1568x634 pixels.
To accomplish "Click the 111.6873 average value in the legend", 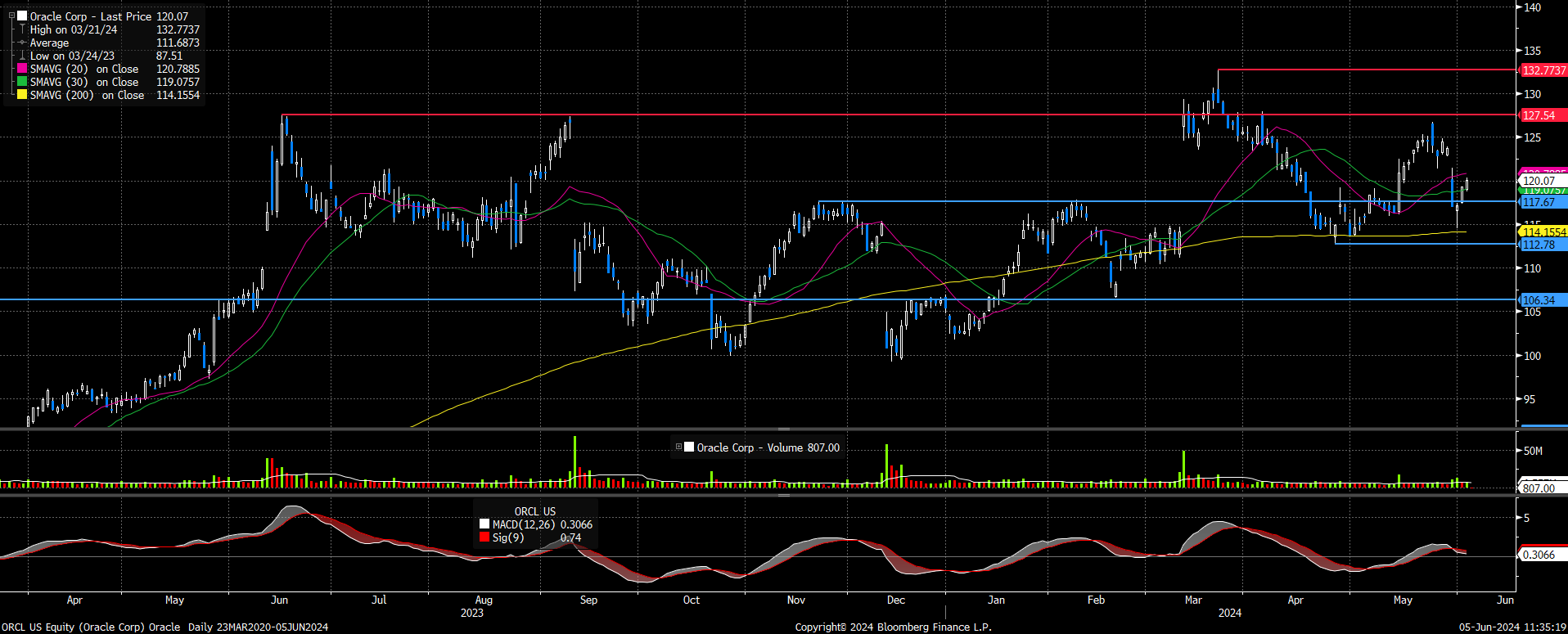I will pyautogui.click(x=178, y=43).
